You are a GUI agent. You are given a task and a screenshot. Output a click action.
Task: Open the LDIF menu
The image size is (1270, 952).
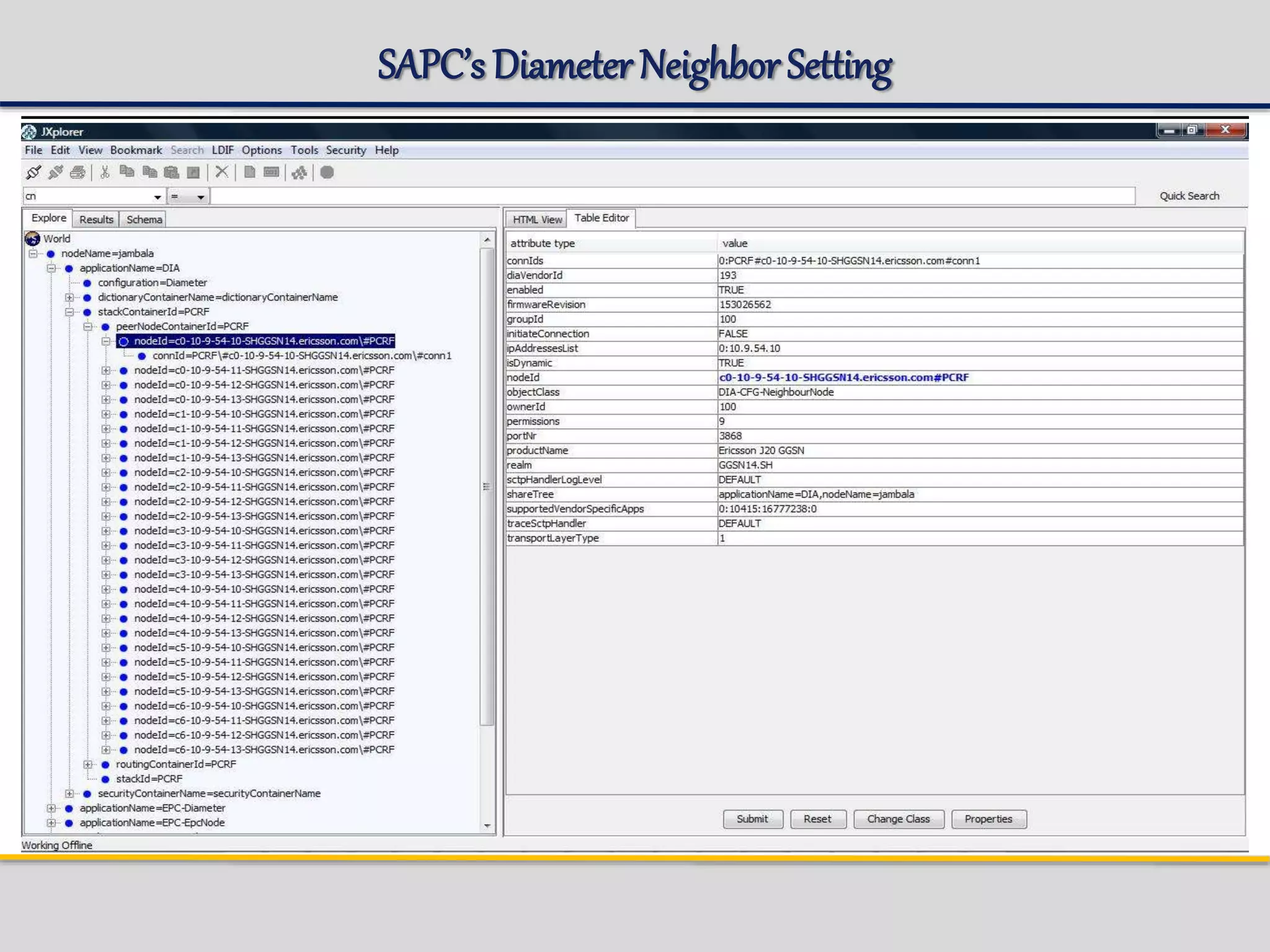point(223,150)
